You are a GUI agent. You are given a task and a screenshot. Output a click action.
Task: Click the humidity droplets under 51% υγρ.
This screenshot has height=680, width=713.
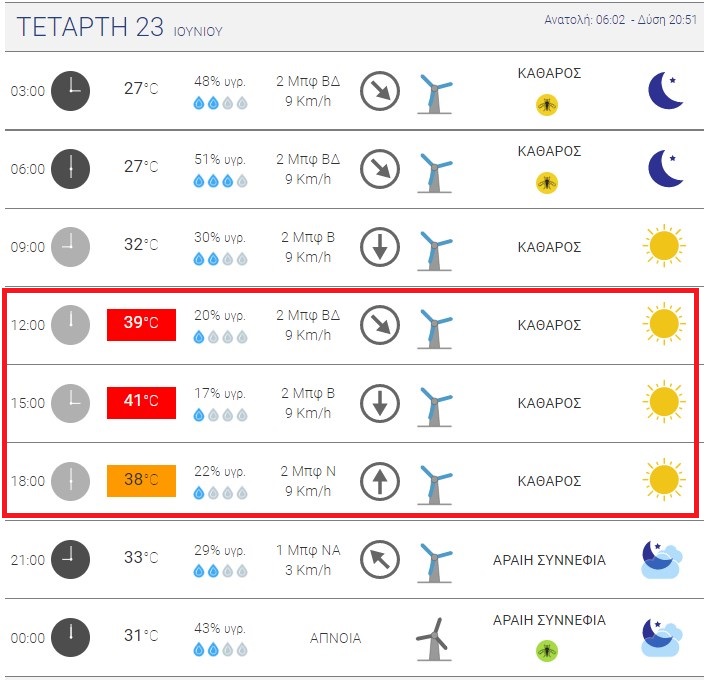(221, 181)
